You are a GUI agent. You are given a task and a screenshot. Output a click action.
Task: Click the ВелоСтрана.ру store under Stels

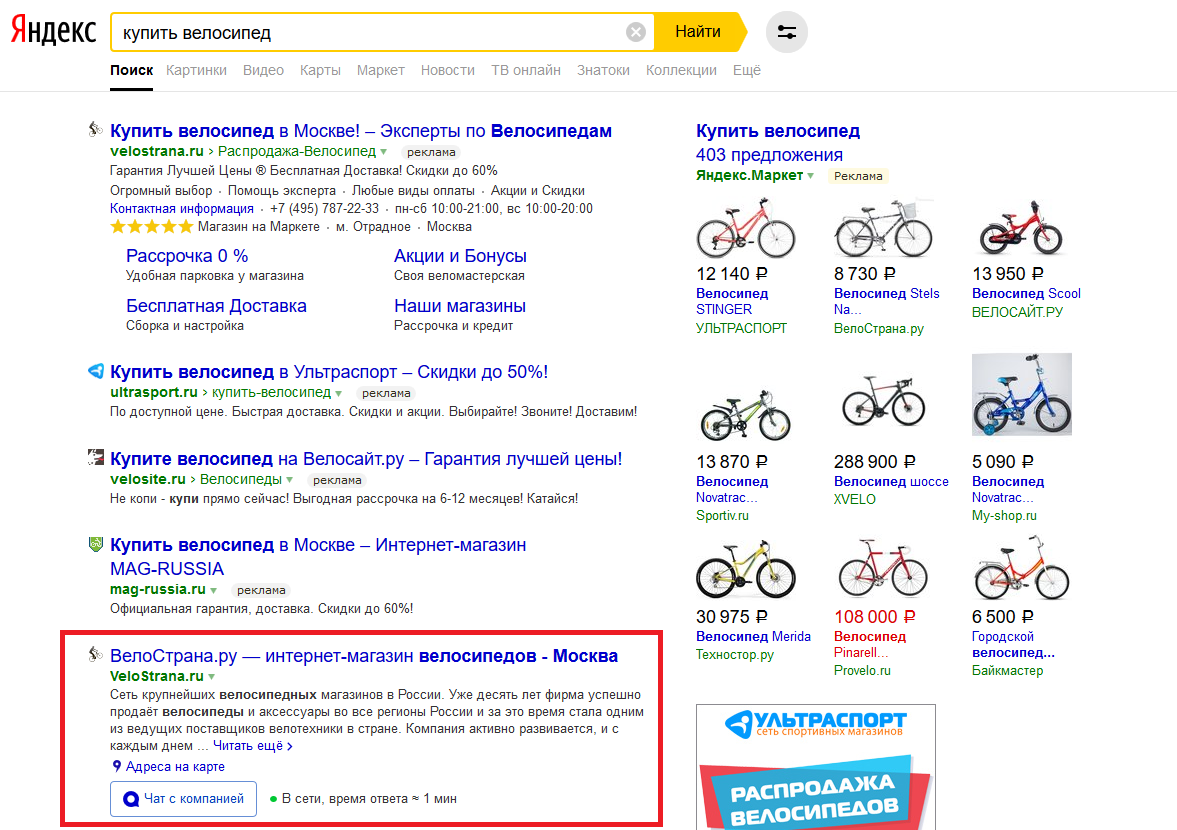coord(878,328)
